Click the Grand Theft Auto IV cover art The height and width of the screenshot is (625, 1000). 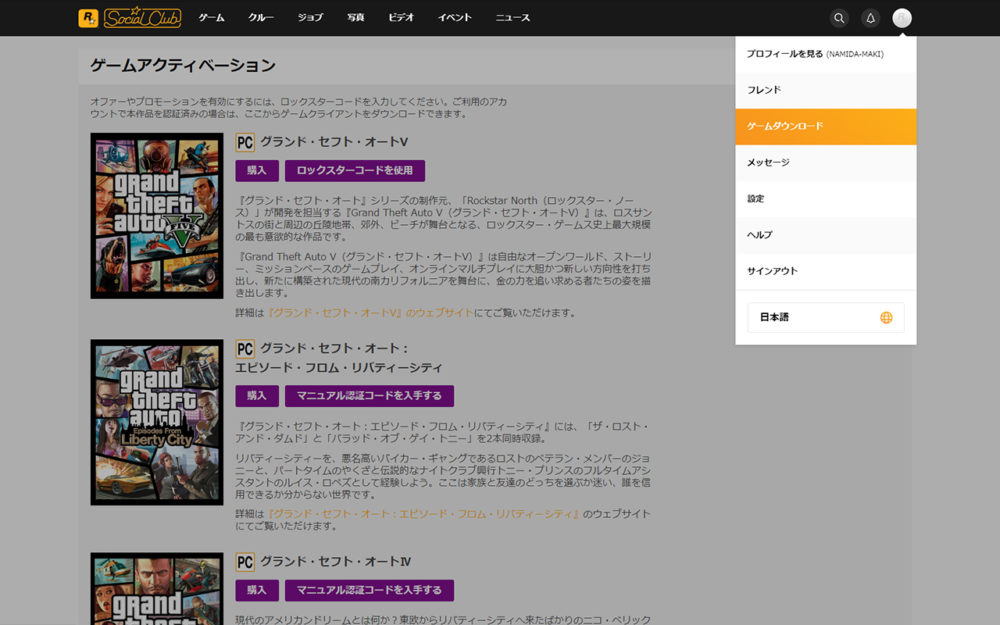pyautogui.click(x=157, y=589)
